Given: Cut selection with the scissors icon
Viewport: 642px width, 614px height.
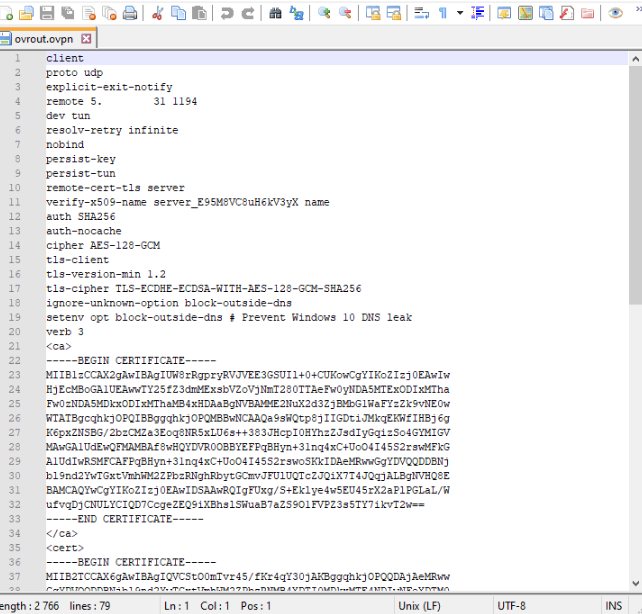Looking at the screenshot, I should coord(158,13).
